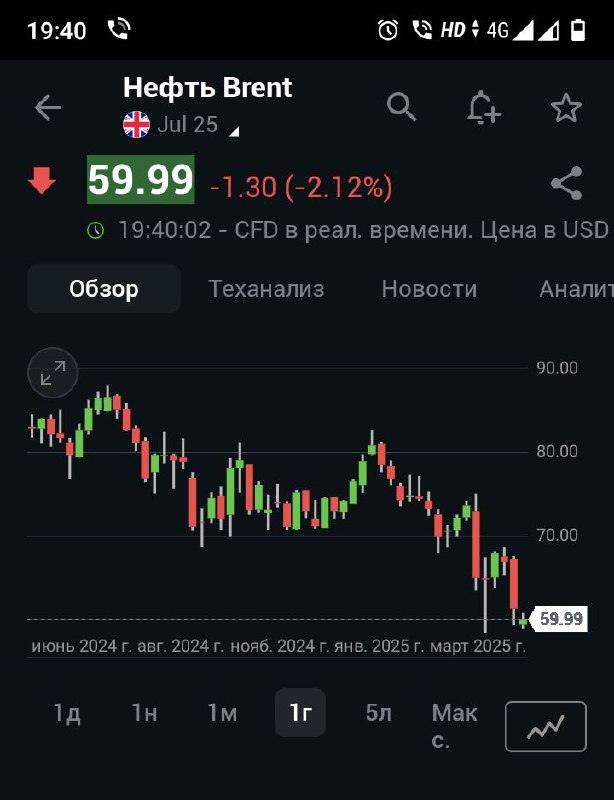This screenshot has width=614, height=800.
Task: Switch to the Новости tab
Action: (429, 289)
